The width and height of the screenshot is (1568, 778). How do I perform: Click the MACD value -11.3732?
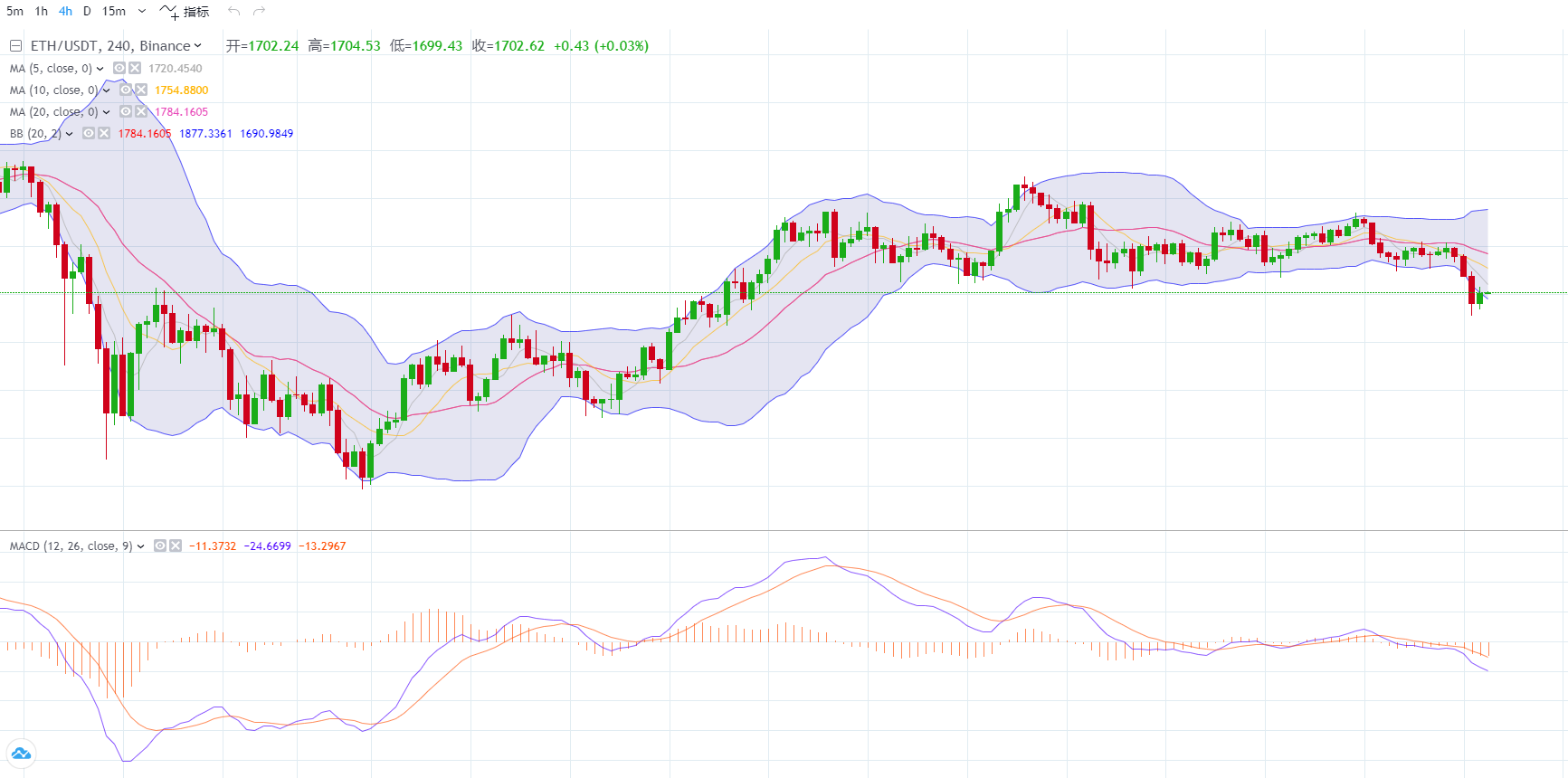(x=213, y=546)
